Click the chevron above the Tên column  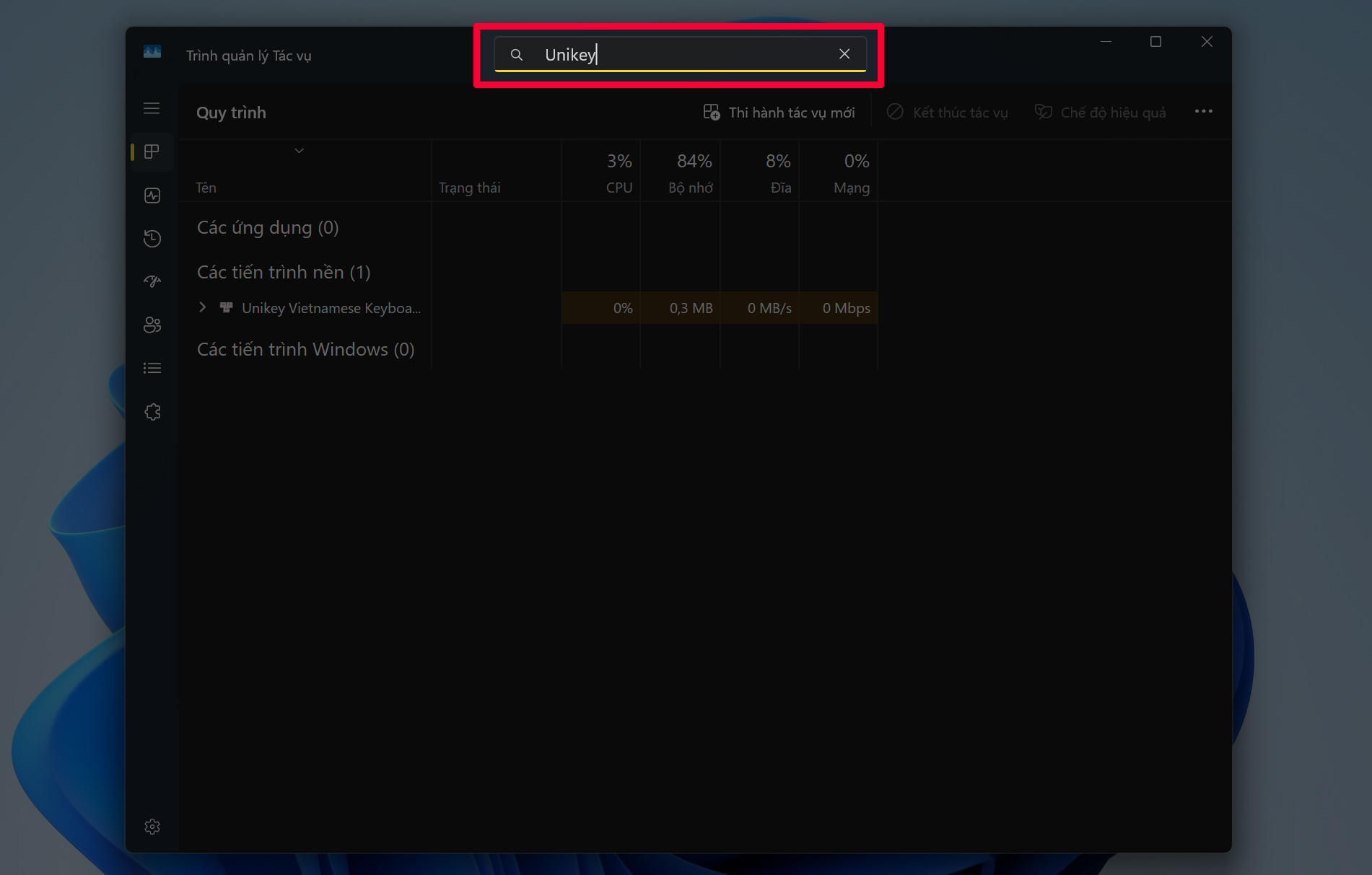tap(299, 151)
